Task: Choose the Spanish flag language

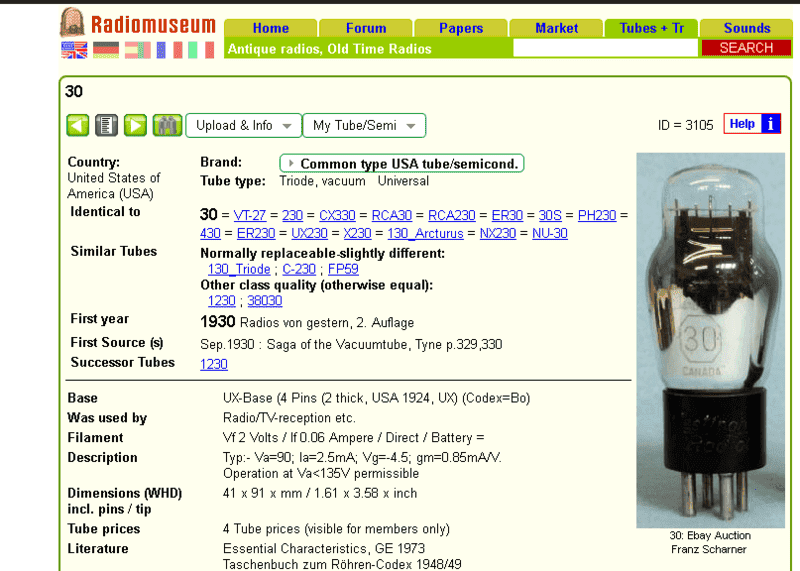Action: [x=138, y=50]
